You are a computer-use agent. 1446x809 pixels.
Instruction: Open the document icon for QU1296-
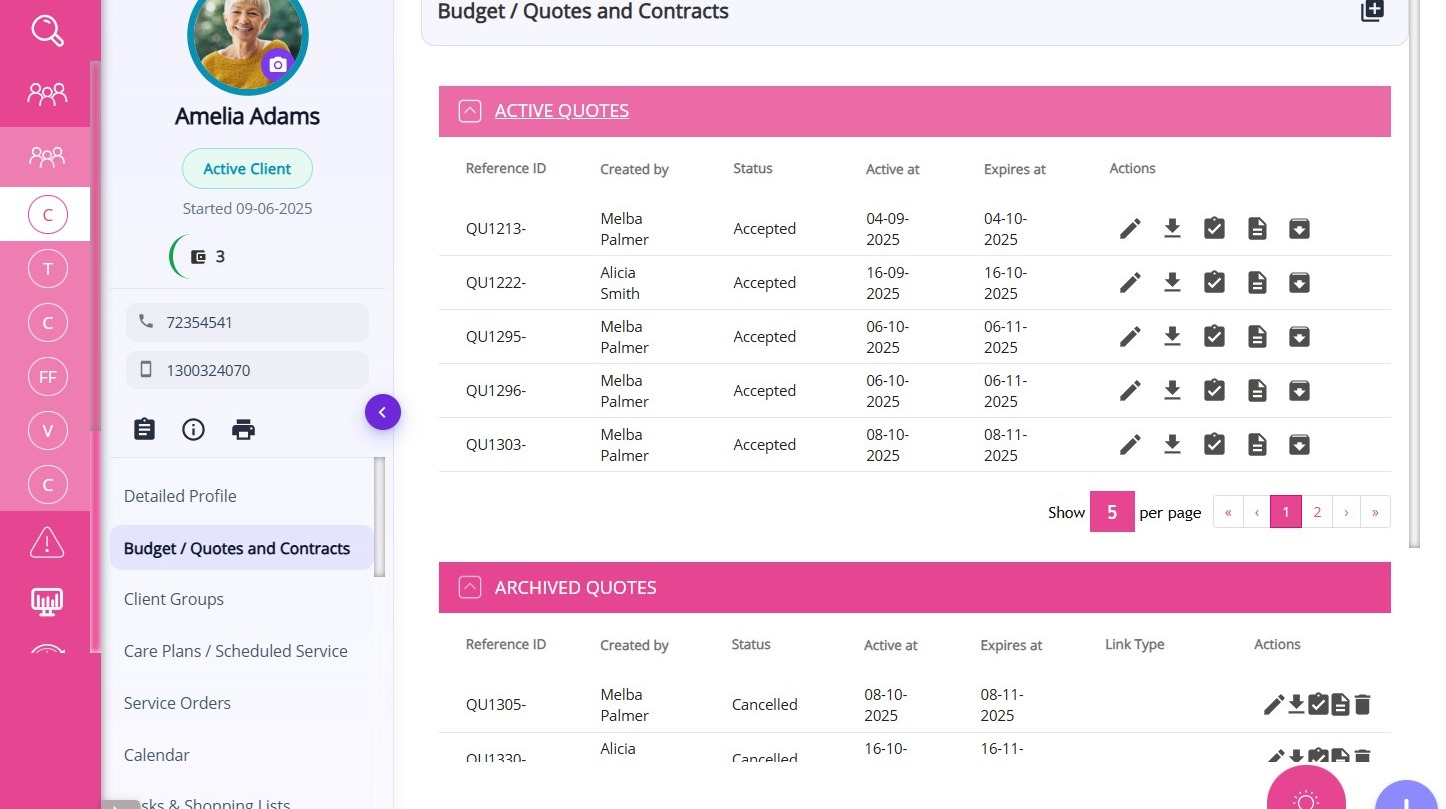[1257, 391]
